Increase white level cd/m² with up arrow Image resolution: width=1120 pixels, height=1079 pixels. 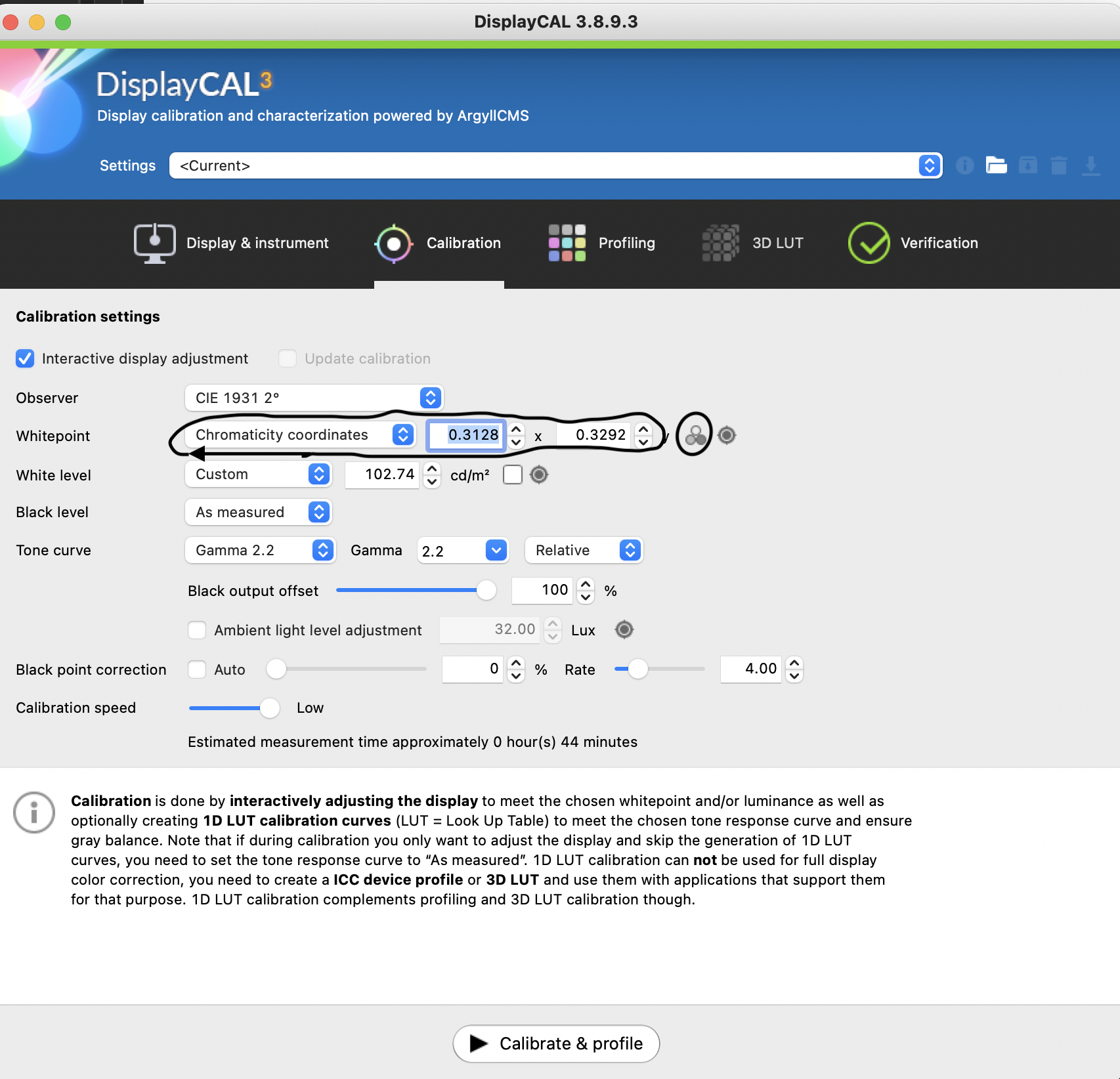(x=432, y=469)
